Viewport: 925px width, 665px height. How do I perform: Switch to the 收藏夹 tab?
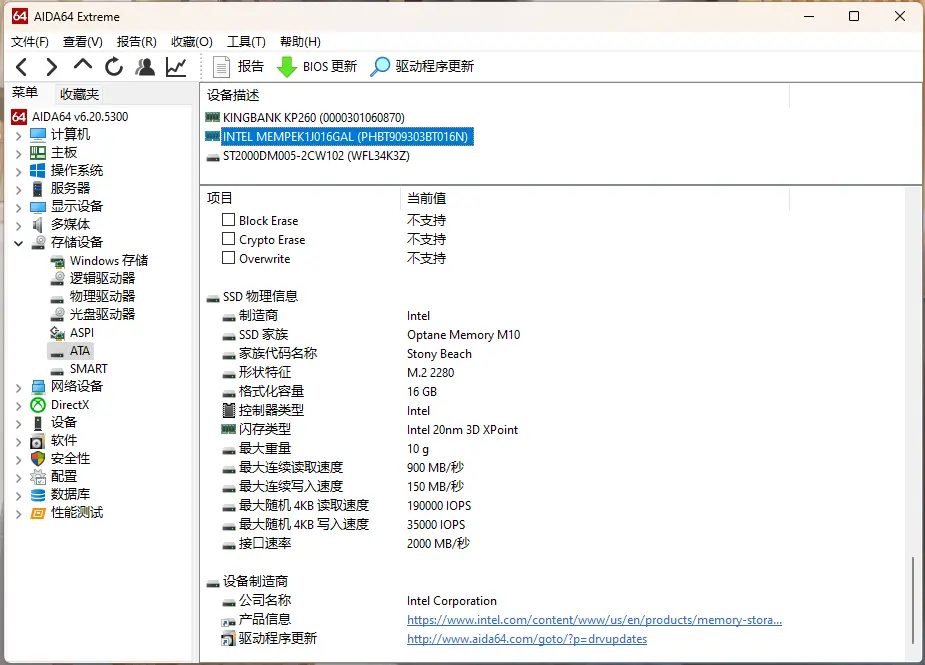pyautogui.click(x=79, y=94)
